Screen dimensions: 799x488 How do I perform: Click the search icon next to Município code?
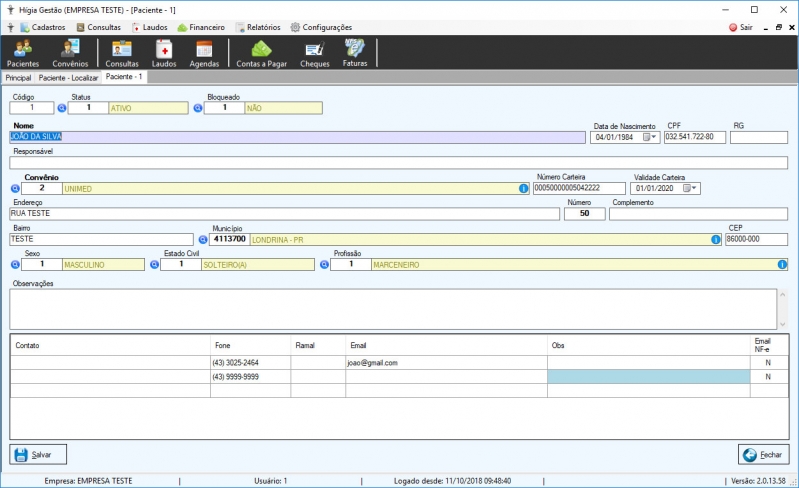click(x=203, y=239)
